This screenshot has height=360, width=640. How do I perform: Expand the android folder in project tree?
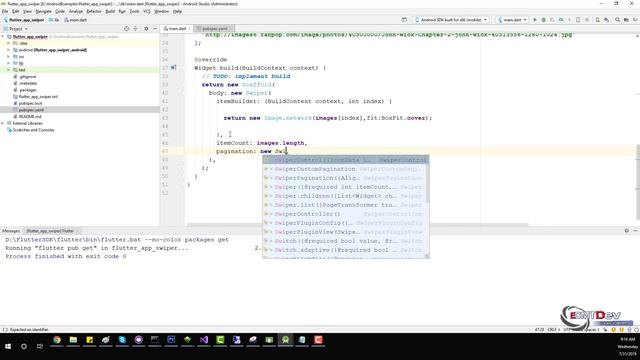click(x=8, y=50)
